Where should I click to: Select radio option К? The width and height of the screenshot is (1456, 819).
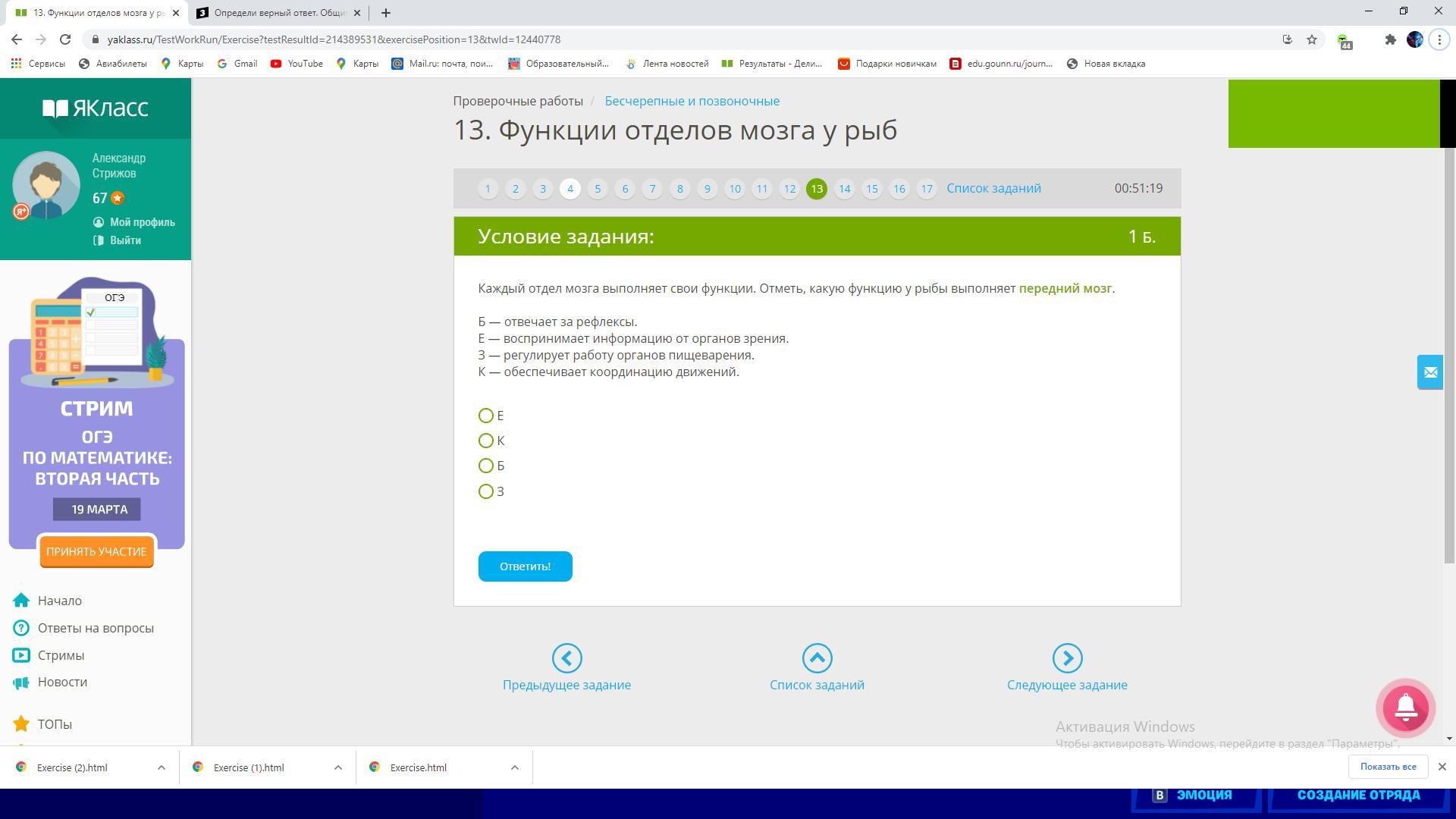tap(486, 441)
